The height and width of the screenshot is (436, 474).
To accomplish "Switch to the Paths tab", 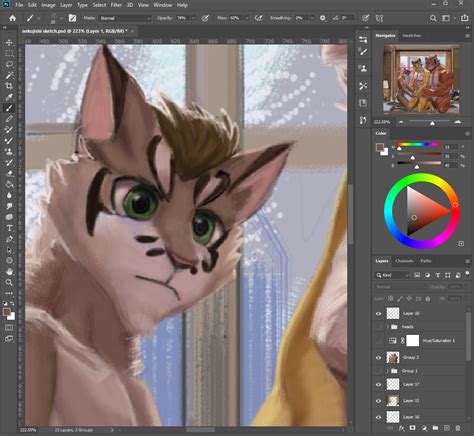I will [x=426, y=261].
